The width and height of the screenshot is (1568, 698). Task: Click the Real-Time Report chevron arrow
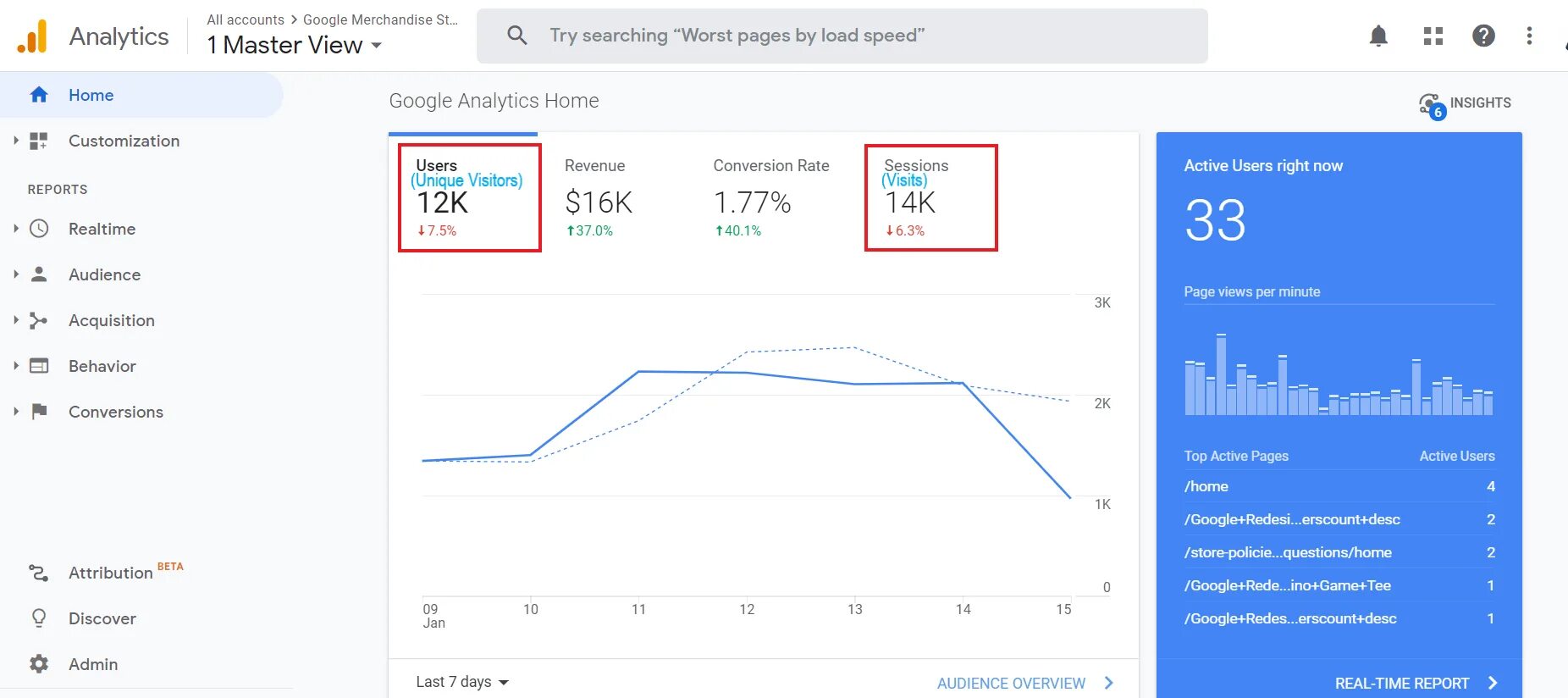click(1493, 683)
